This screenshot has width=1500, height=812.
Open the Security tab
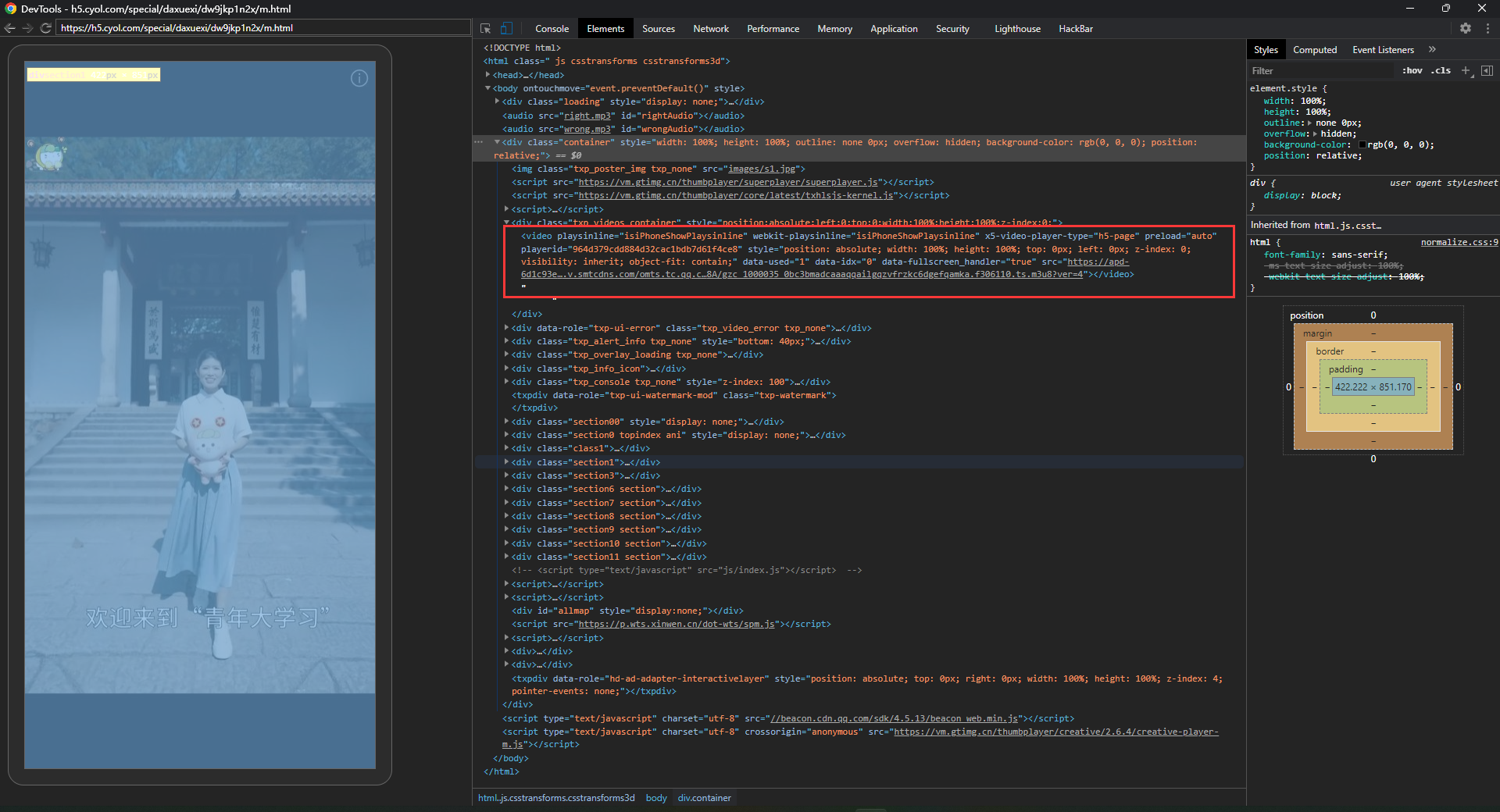[952, 29]
